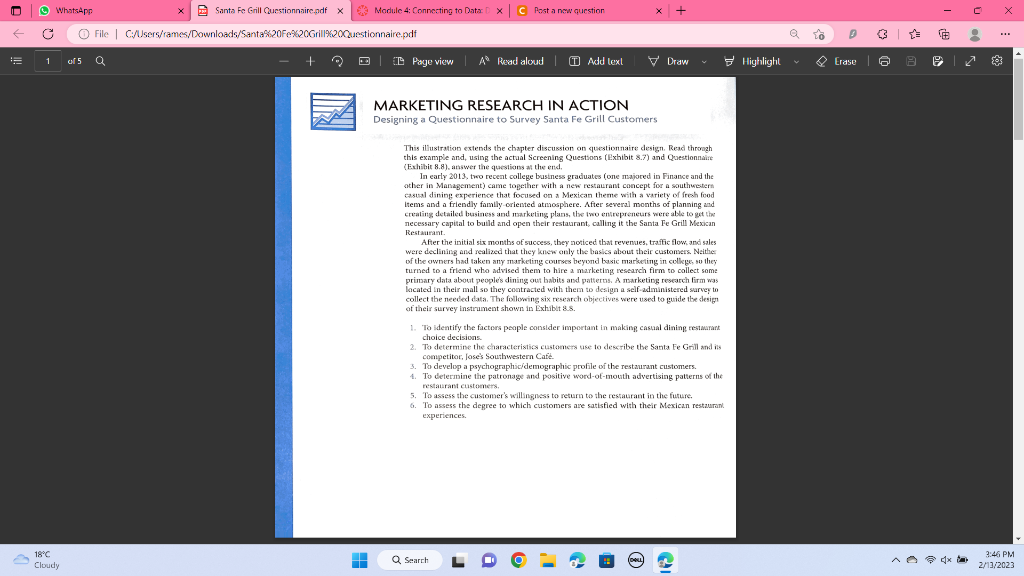
Task: Close the Post a new question tab
Action: (x=658, y=10)
